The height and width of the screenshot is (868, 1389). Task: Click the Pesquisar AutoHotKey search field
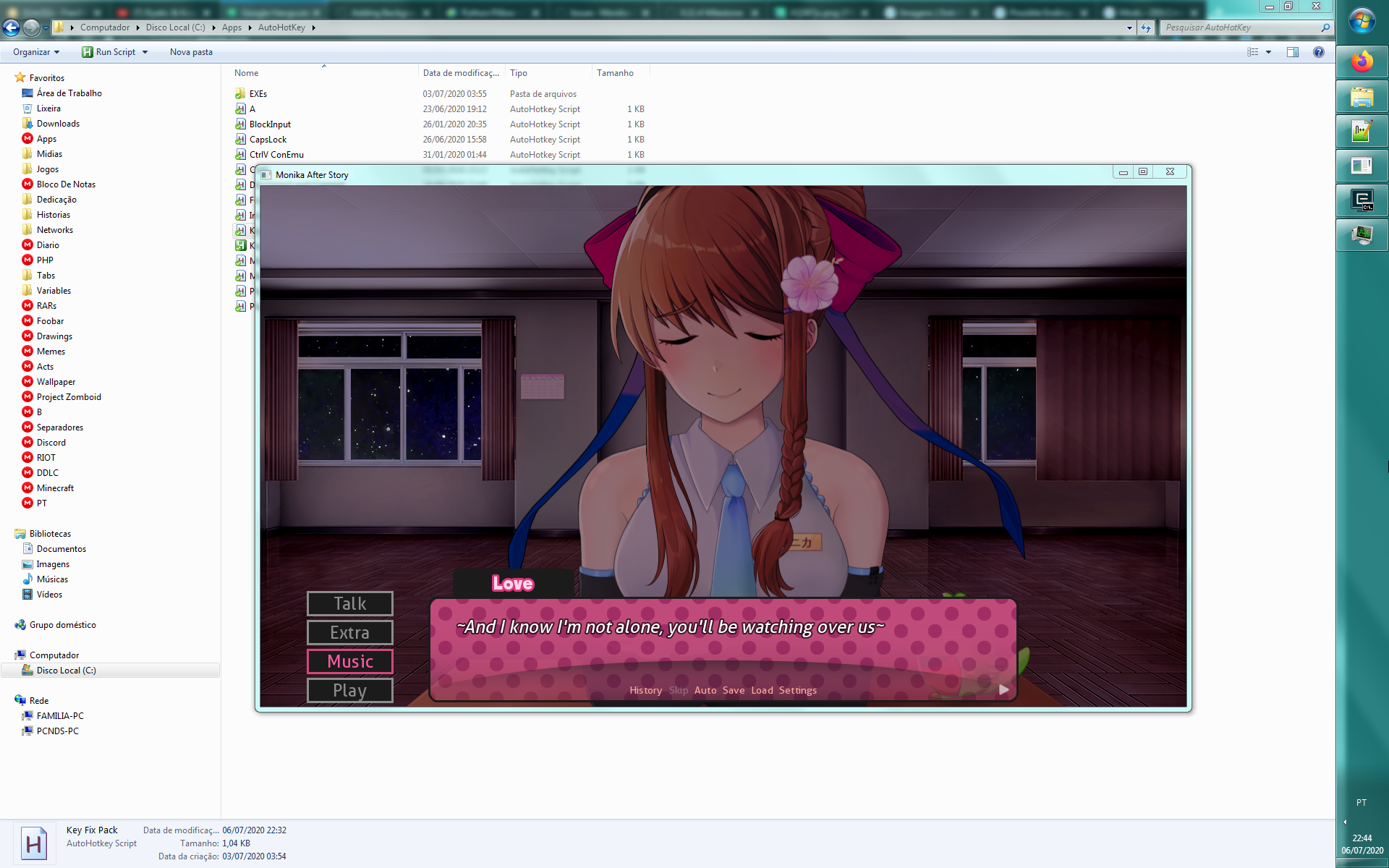pos(1241,27)
